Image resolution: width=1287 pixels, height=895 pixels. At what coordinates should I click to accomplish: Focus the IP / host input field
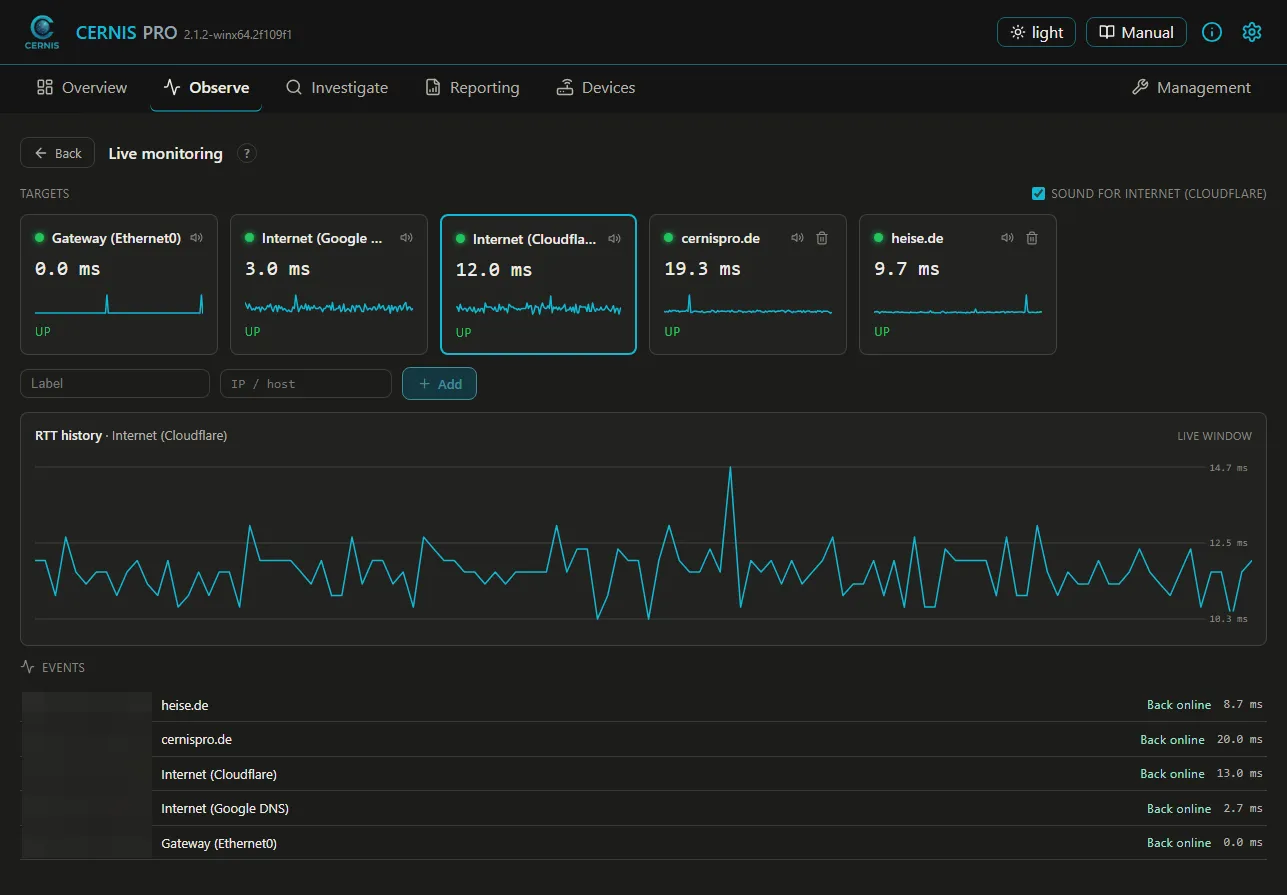click(306, 384)
